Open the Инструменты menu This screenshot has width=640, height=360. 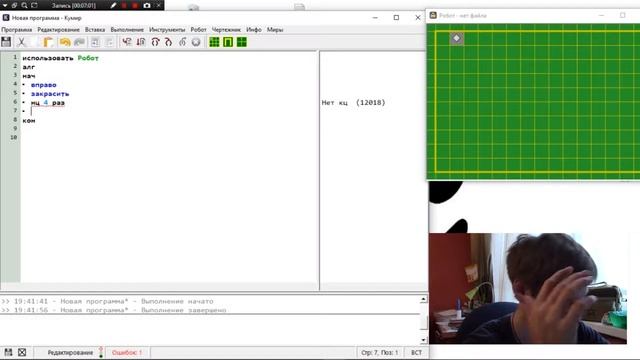(x=167, y=29)
